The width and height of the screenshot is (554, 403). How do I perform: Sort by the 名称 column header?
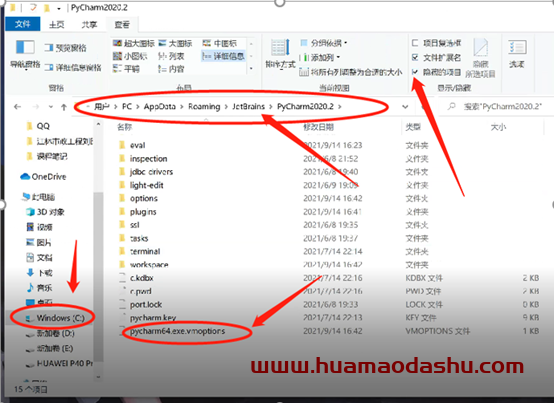[124, 127]
